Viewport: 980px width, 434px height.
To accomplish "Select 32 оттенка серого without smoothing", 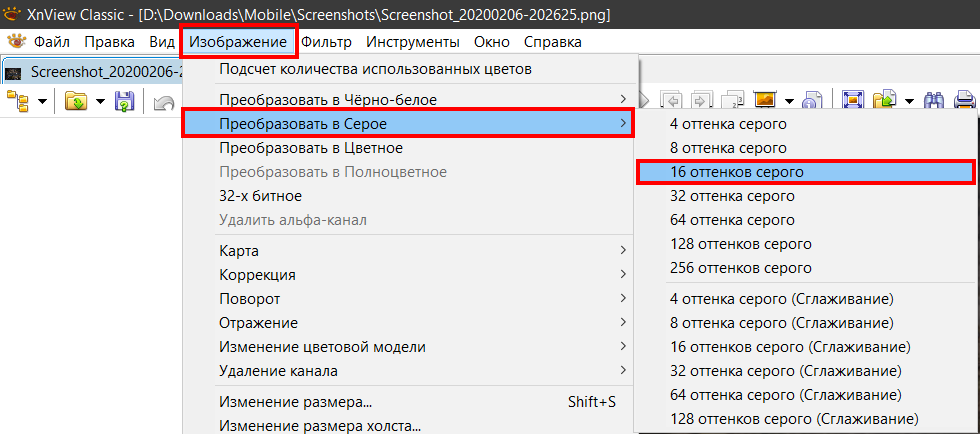I will point(806,196).
